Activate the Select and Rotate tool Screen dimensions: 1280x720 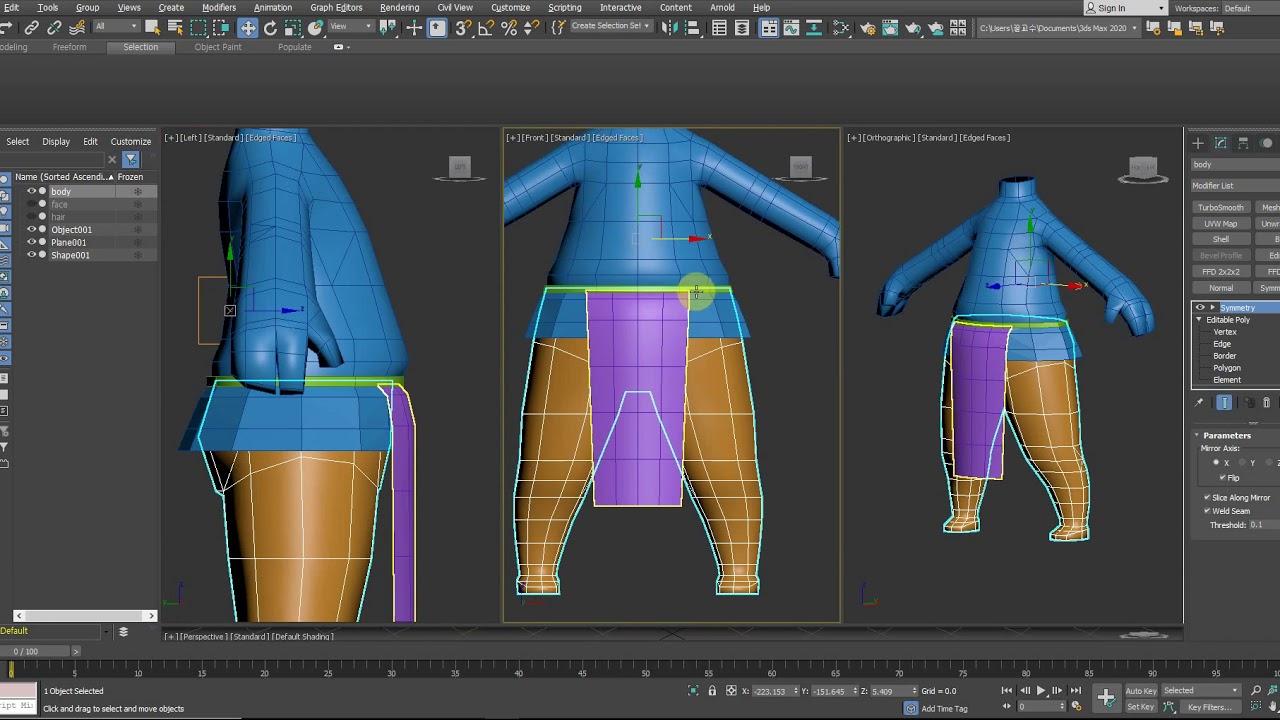tap(270, 28)
